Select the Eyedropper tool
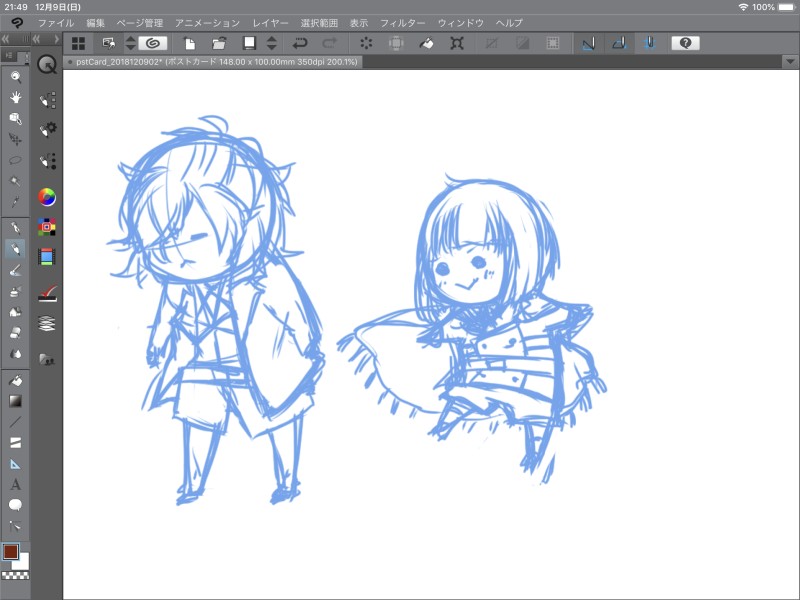The image size is (800, 600). click(16, 202)
